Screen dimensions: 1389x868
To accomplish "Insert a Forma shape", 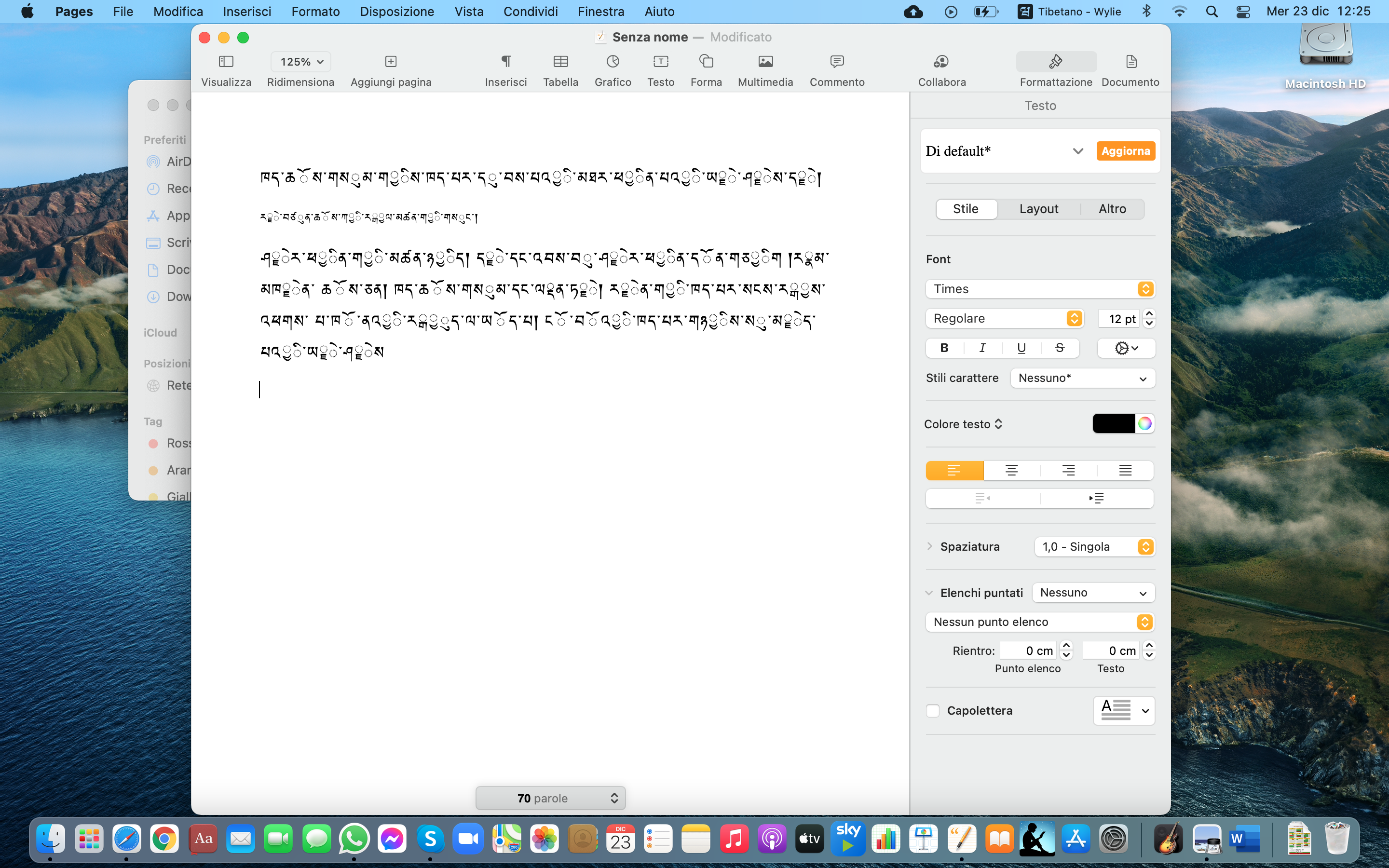I will point(706,62).
